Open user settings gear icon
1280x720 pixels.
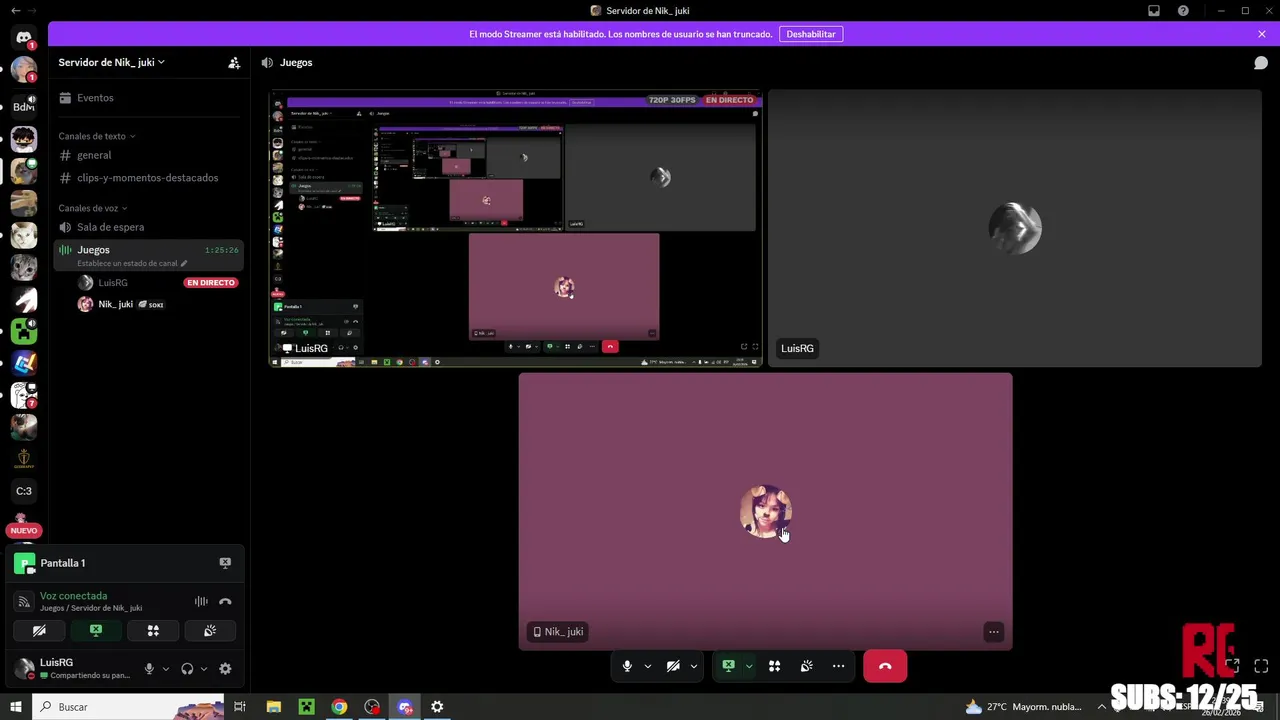[225, 669]
